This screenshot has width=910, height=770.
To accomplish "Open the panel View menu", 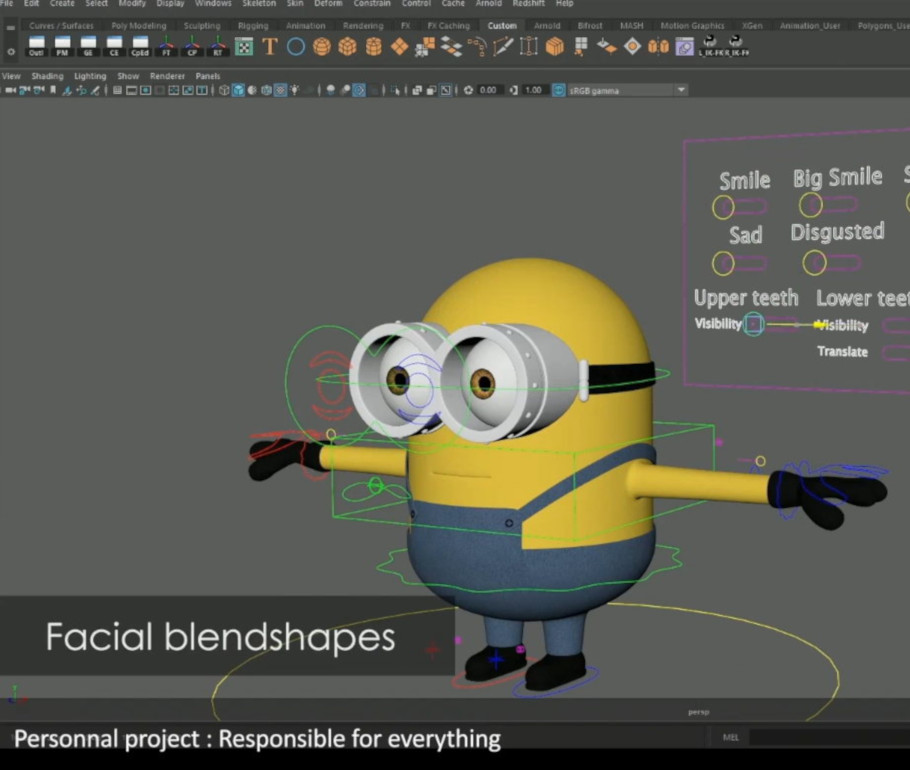I will (11, 76).
